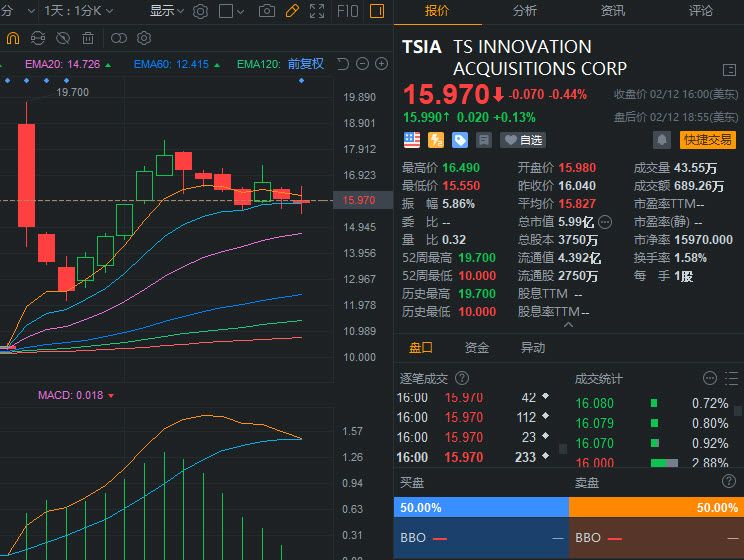The height and width of the screenshot is (560, 744).
Task: Reset chart zoom with the undo arrow
Action: (x=343, y=64)
